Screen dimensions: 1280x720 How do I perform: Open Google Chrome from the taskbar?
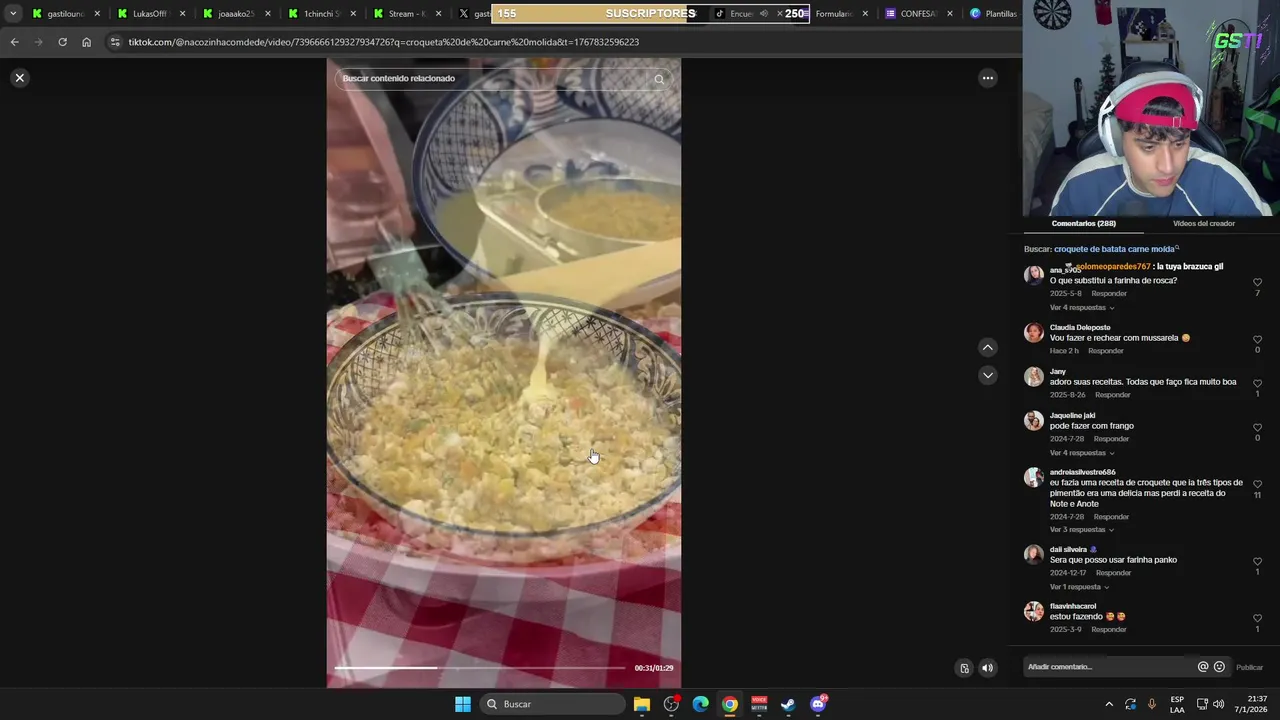[730, 704]
